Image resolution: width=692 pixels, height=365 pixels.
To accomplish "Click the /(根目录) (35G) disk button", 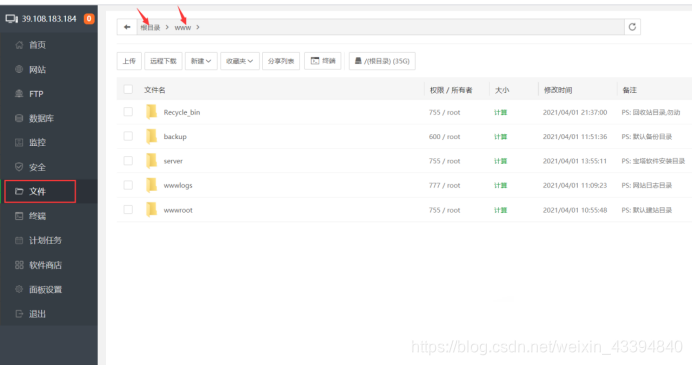I will [382, 61].
